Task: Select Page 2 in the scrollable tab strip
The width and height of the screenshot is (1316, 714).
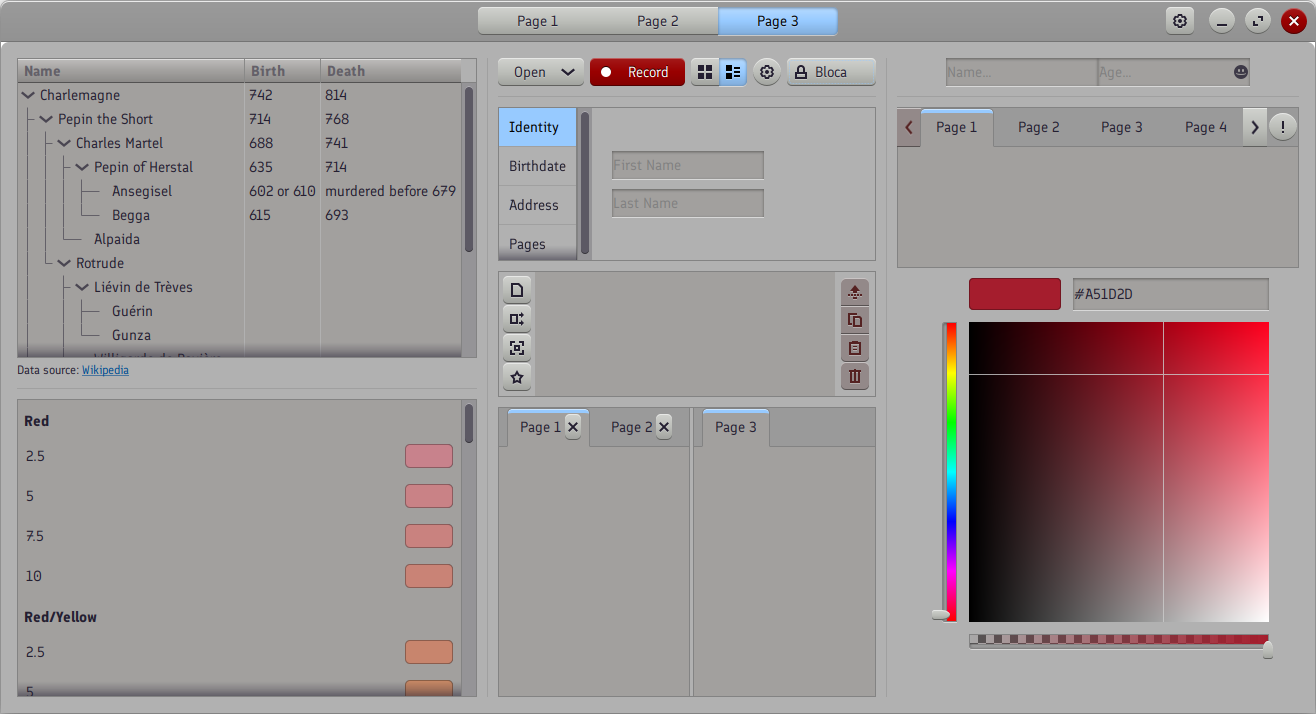Action: 1039,127
